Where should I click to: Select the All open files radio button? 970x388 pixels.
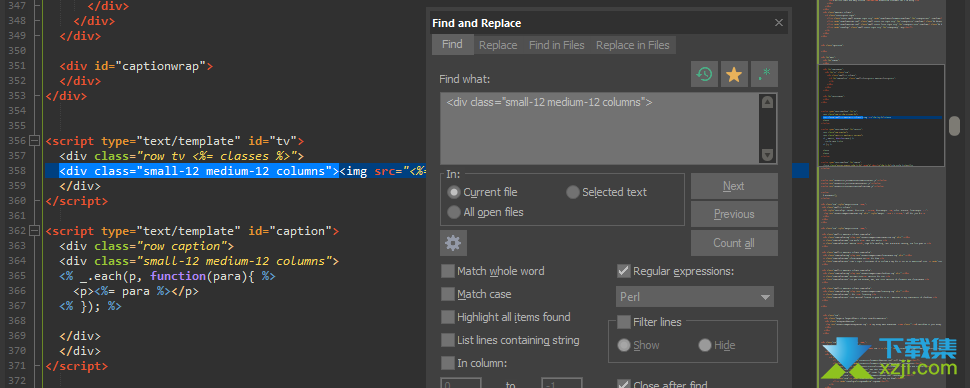pos(453,212)
